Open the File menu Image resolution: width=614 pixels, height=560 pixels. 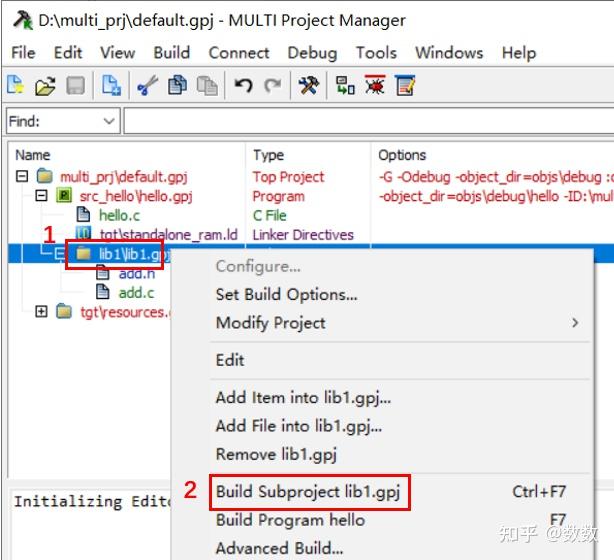pos(23,52)
